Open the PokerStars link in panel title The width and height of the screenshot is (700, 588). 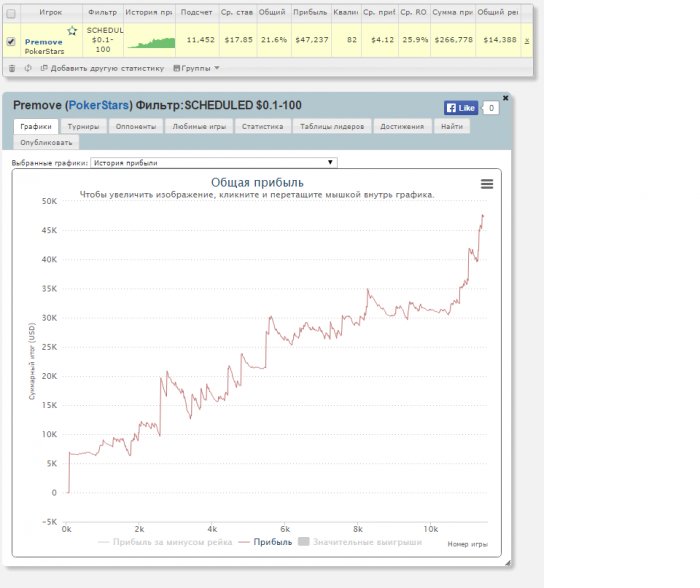(x=98, y=105)
